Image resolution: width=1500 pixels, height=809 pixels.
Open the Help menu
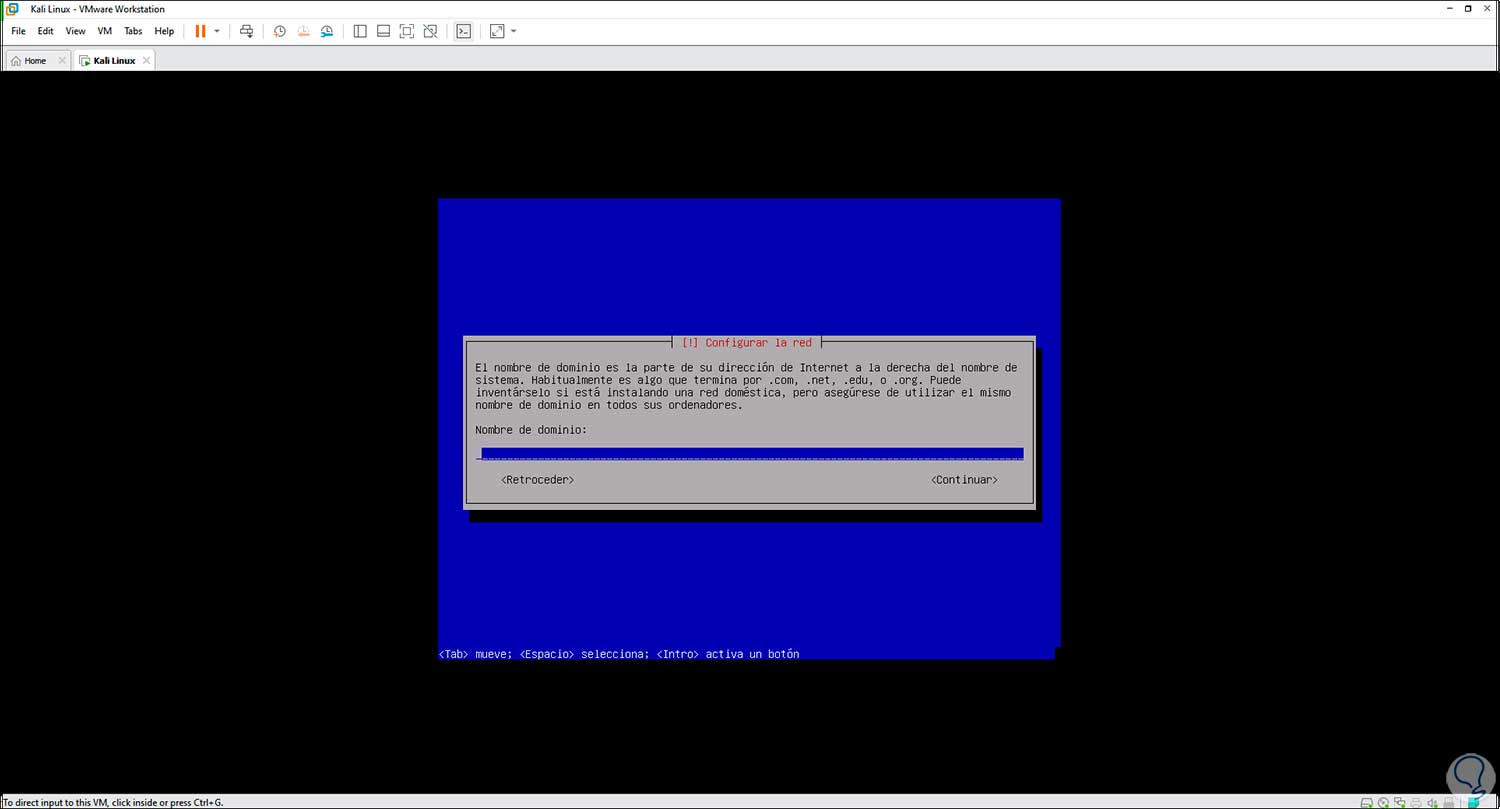tap(164, 31)
